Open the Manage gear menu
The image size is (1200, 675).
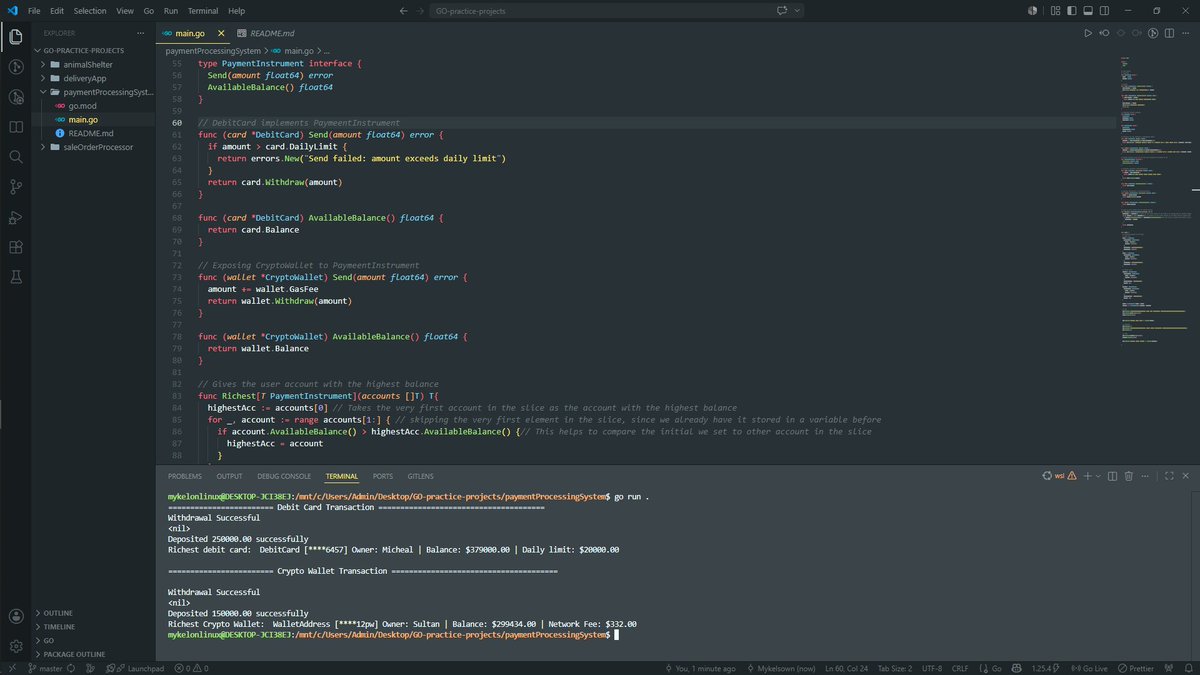tap(16, 646)
